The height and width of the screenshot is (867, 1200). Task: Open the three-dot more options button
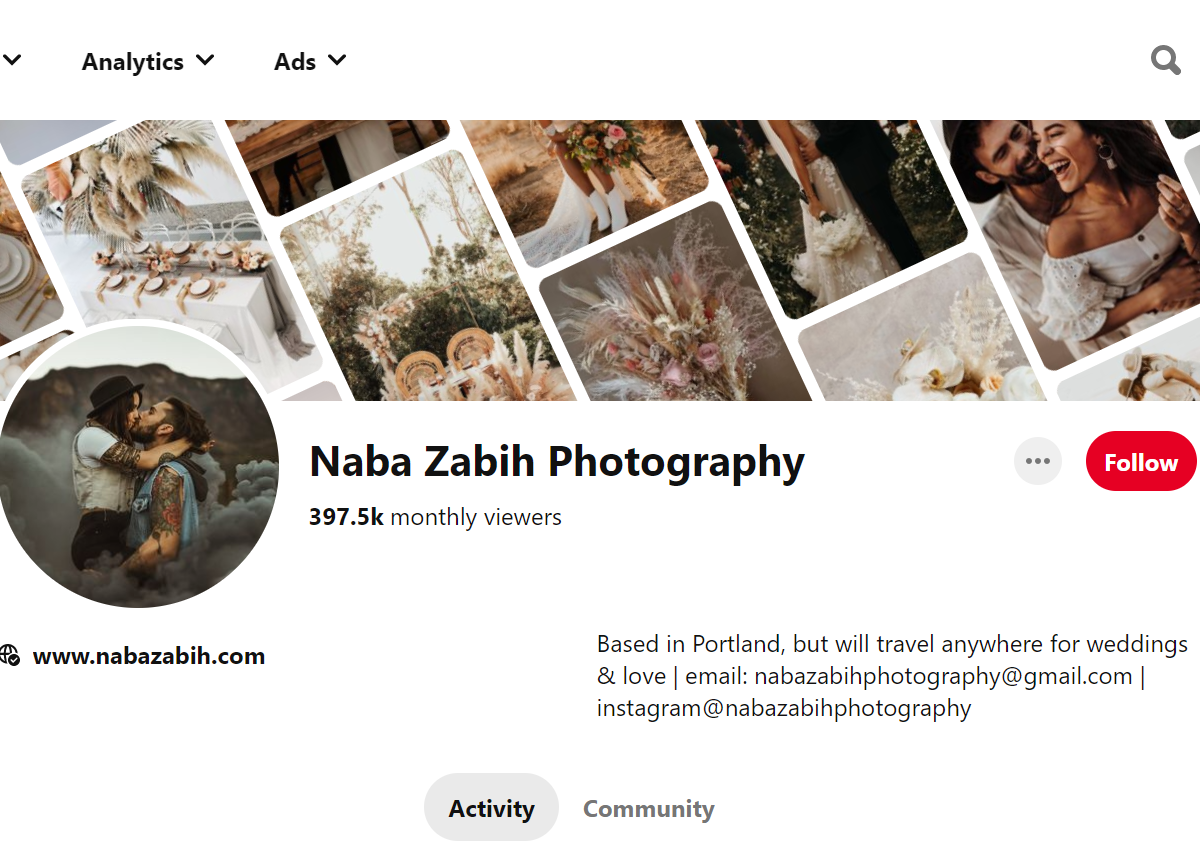pyautogui.click(x=1037, y=462)
